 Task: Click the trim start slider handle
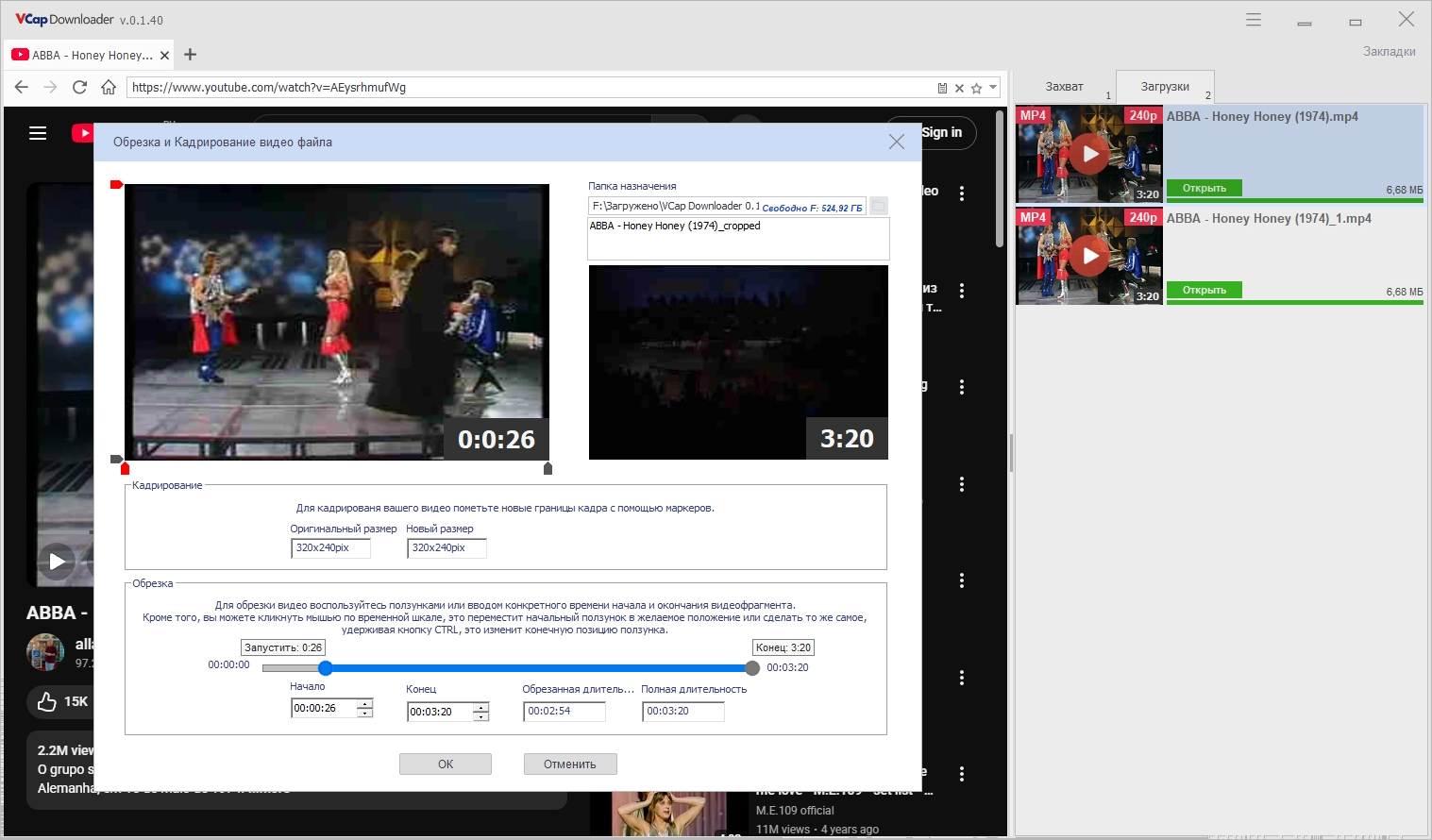[x=326, y=668]
